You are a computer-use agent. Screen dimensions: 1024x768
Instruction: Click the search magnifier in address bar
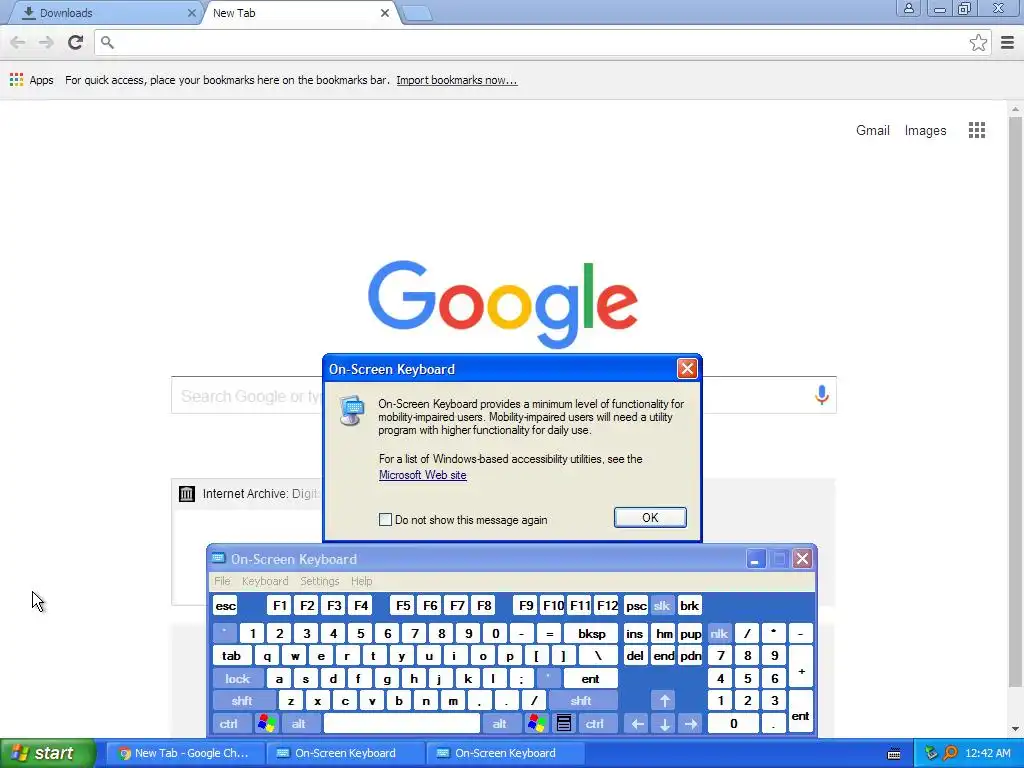[x=107, y=43]
